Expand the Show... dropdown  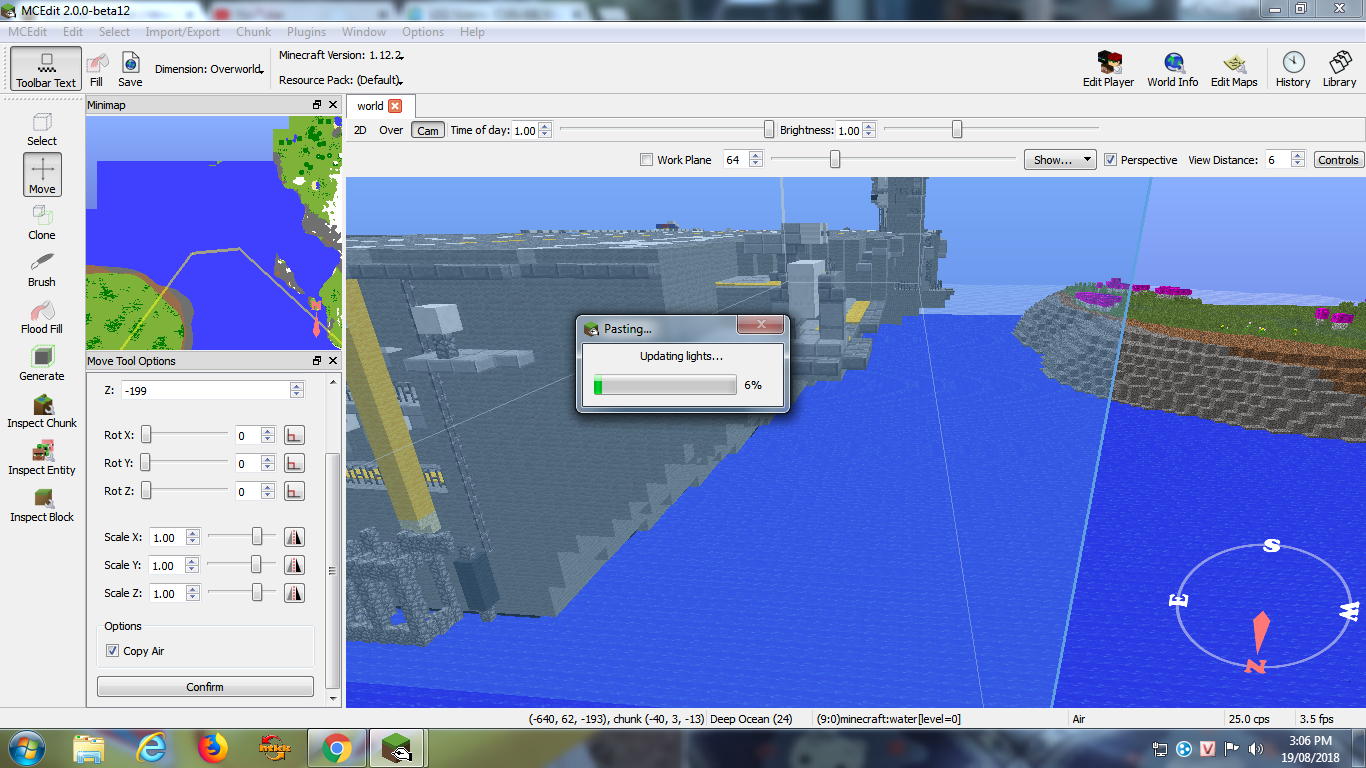coord(1059,160)
